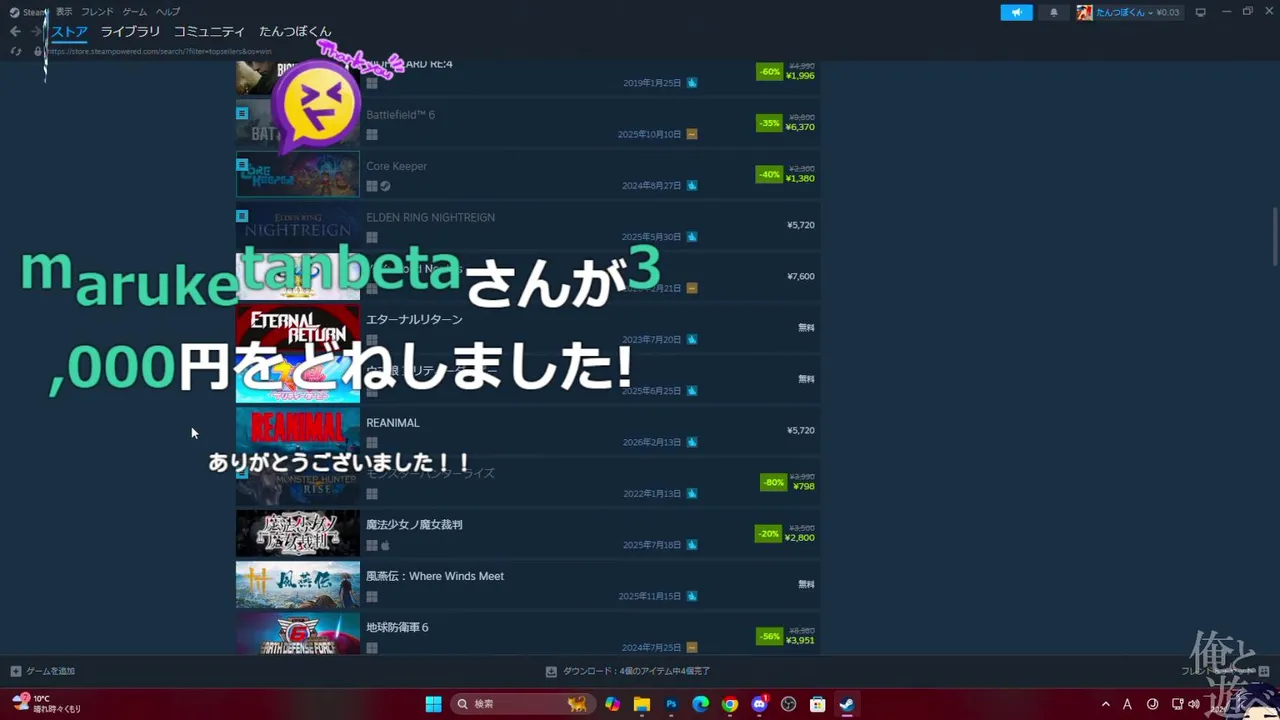Open the Steam announcements megaphone button
Viewport: 1280px width, 720px height.
point(1016,12)
